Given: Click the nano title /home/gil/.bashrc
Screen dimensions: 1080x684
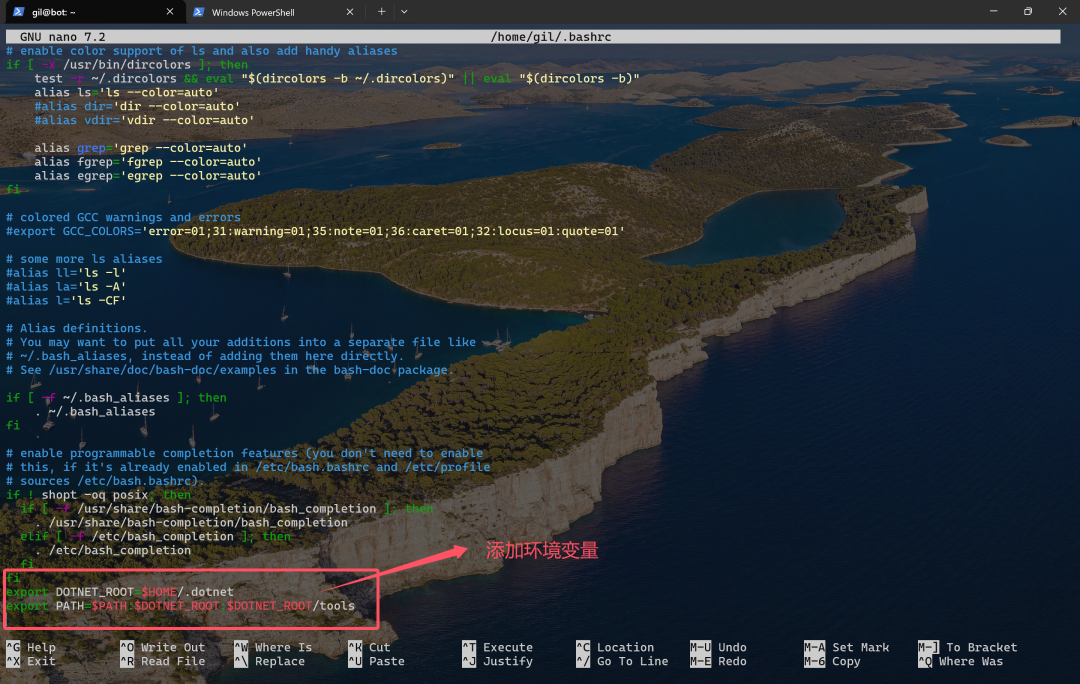Looking at the screenshot, I should pos(551,37).
